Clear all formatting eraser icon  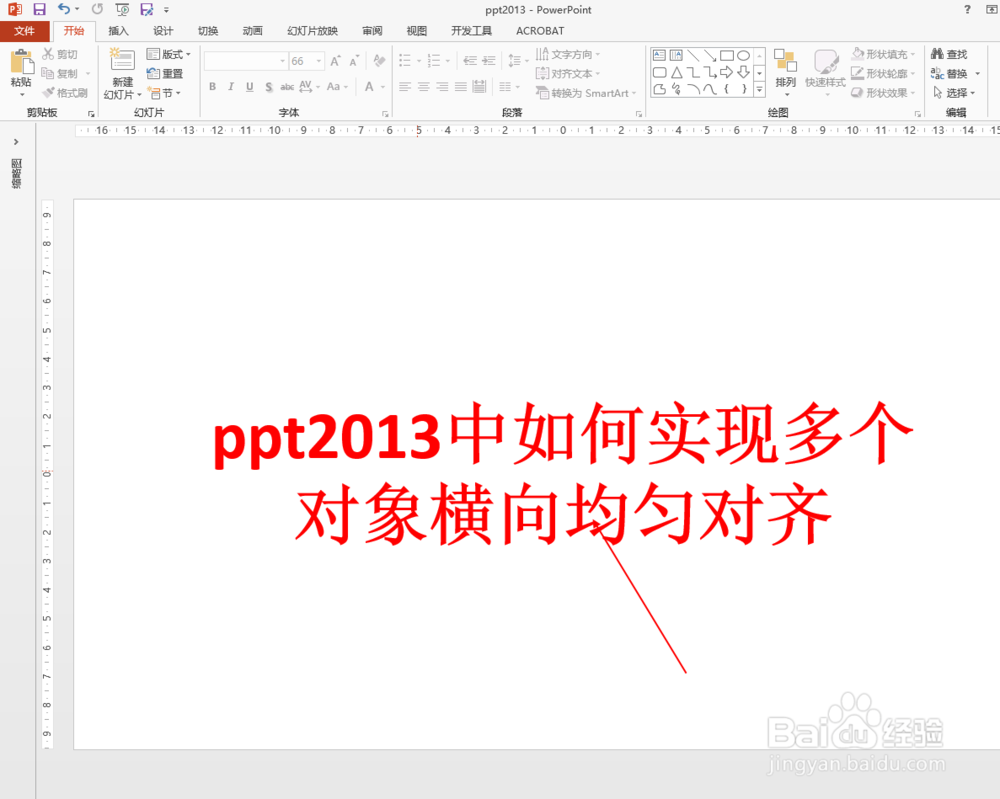click(x=379, y=61)
